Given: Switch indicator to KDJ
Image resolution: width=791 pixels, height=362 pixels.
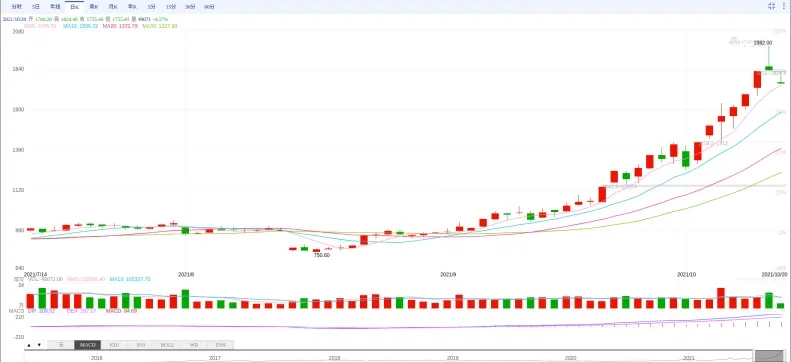Looking at the screenshot, I should pyautogui.click(x=115, y=345).
